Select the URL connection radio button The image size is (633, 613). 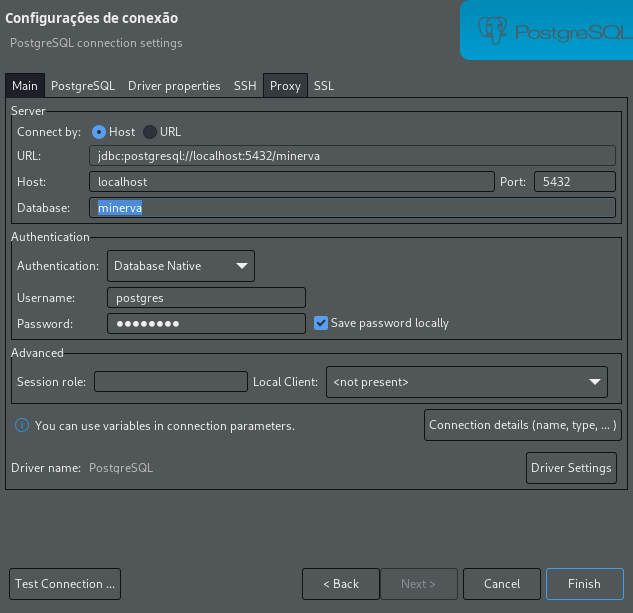point(150,132)
